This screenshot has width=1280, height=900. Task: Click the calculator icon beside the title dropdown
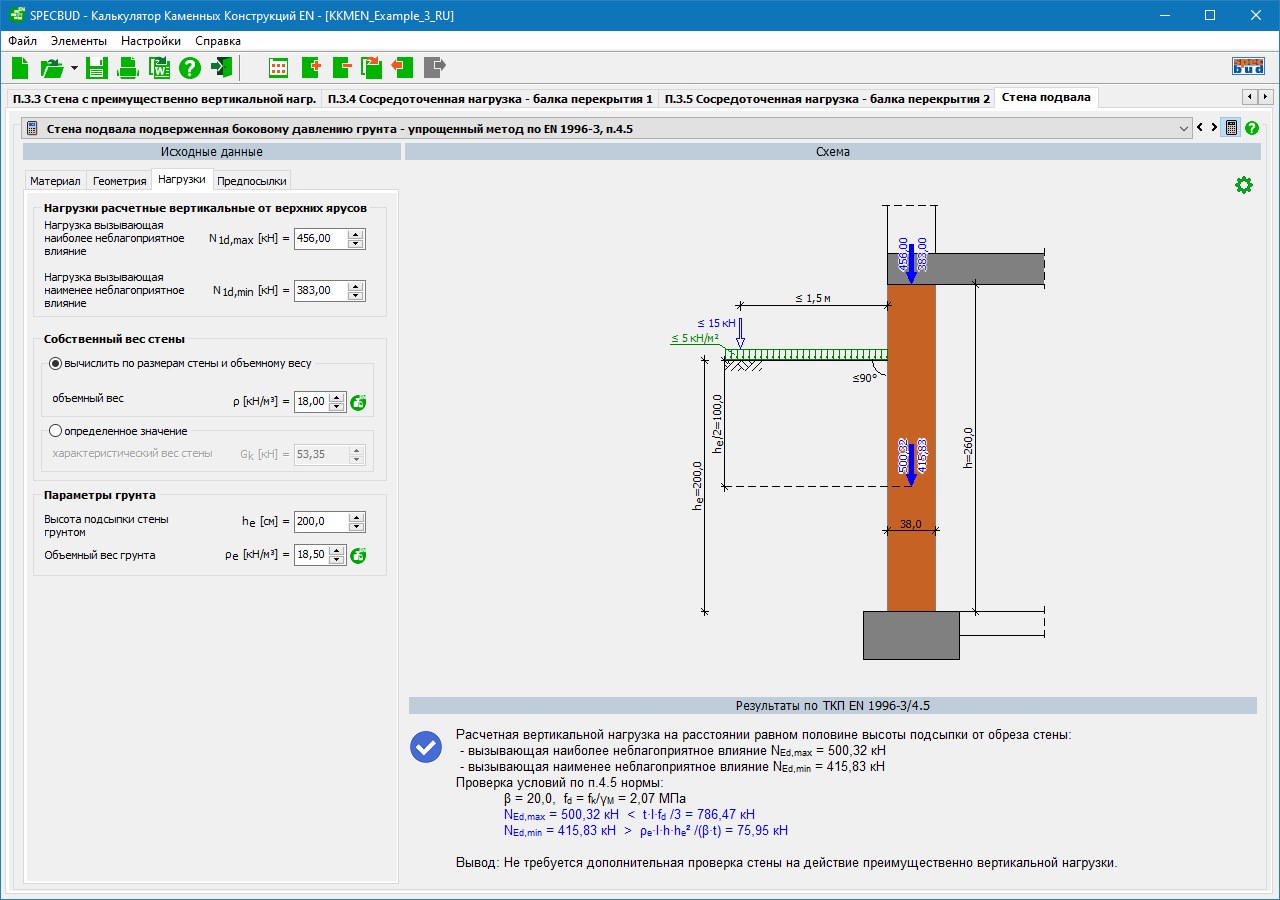tap(1231, 128)
